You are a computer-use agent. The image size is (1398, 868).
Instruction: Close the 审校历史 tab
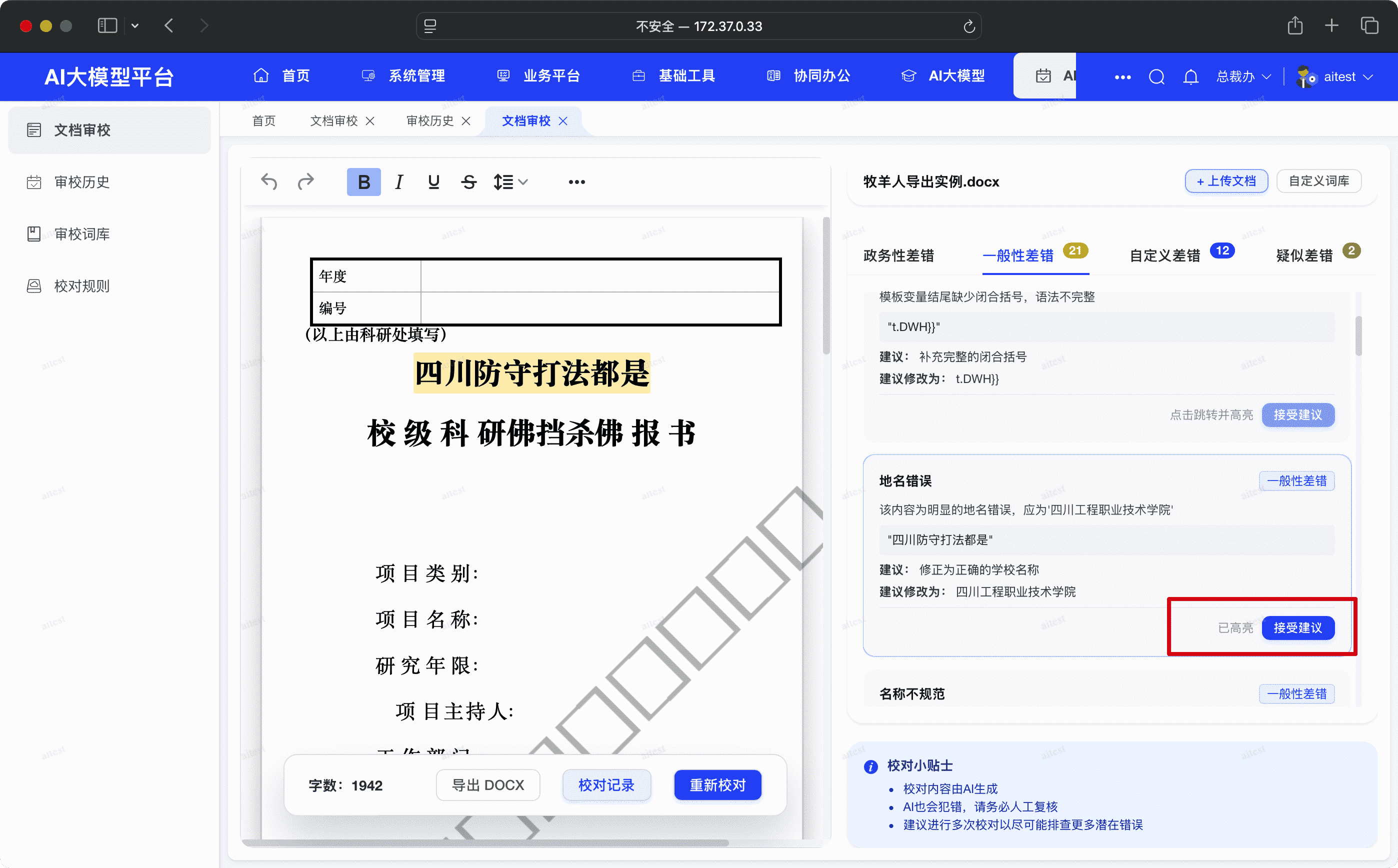coord(466,120)
